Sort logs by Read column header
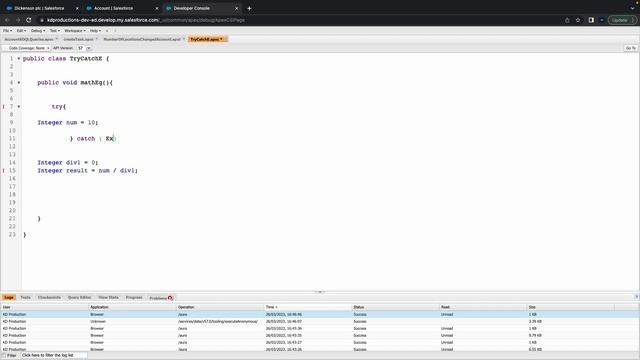Screen dimensions: 640x360 (x=483, y=307)
